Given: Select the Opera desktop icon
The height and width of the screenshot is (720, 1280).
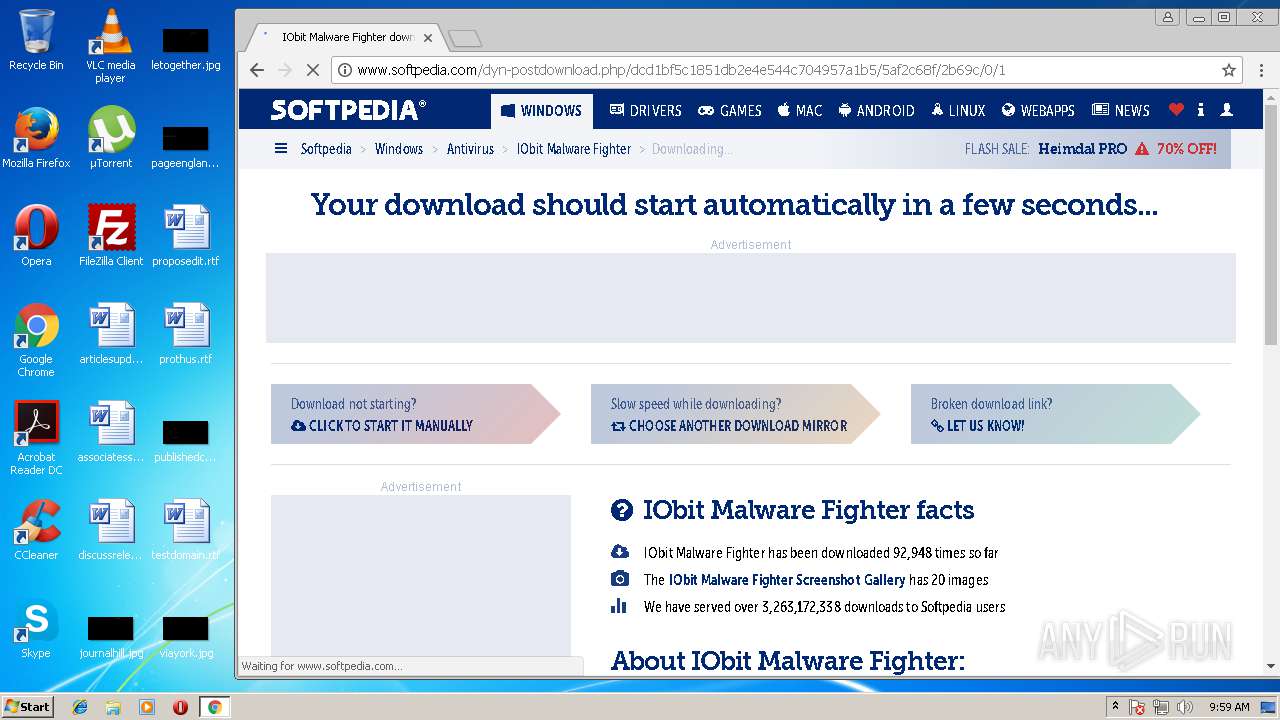Looking at the screenshot, I should tap(36, 235).
